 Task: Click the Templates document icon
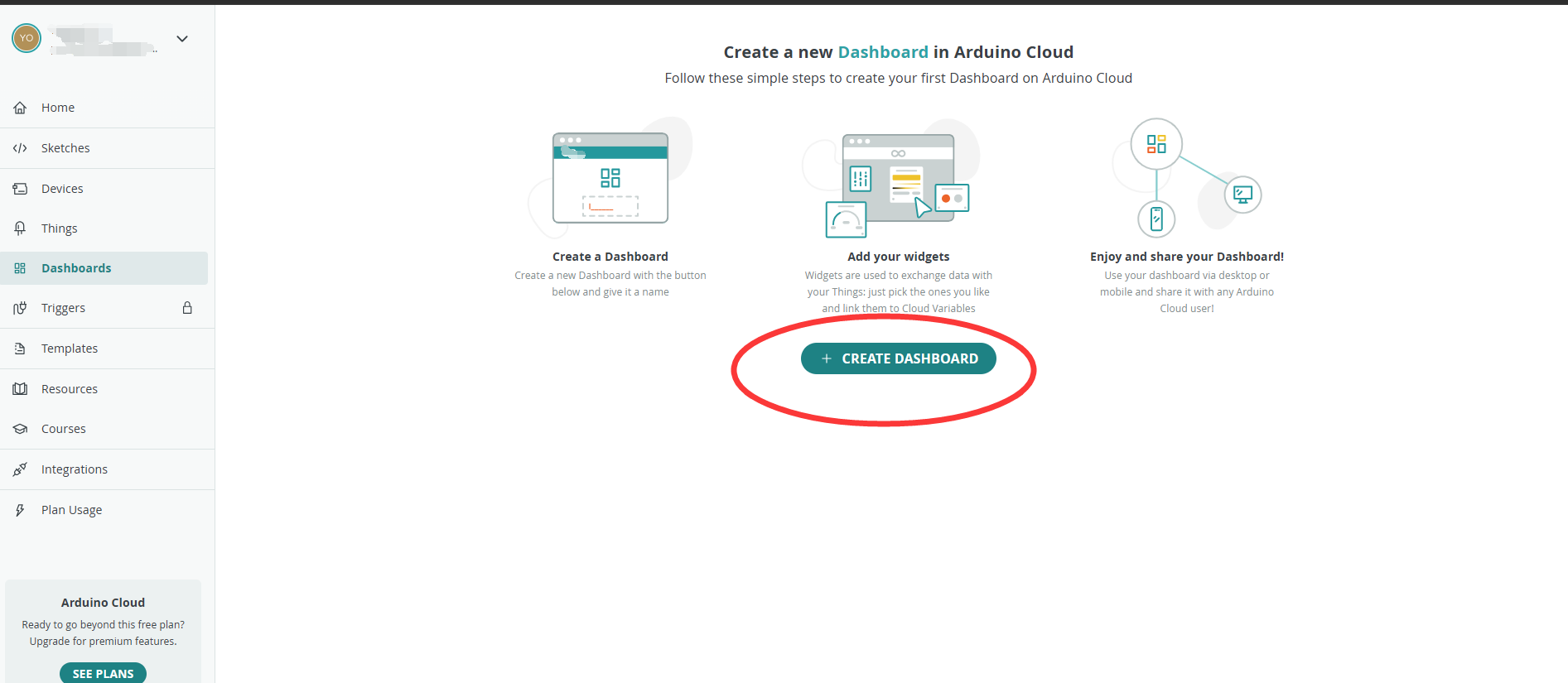point(20,349)
